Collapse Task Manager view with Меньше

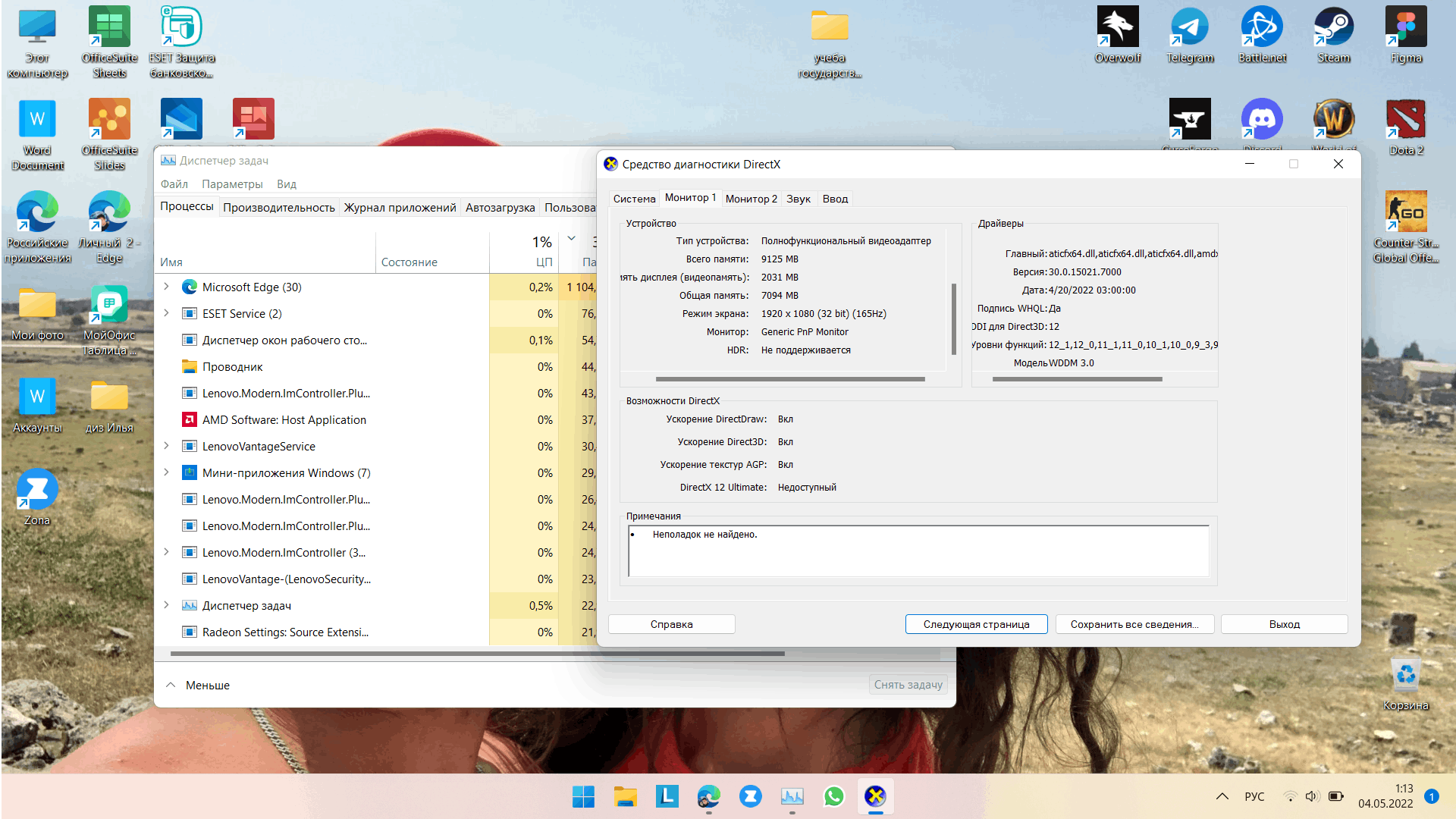click(197, 685)
